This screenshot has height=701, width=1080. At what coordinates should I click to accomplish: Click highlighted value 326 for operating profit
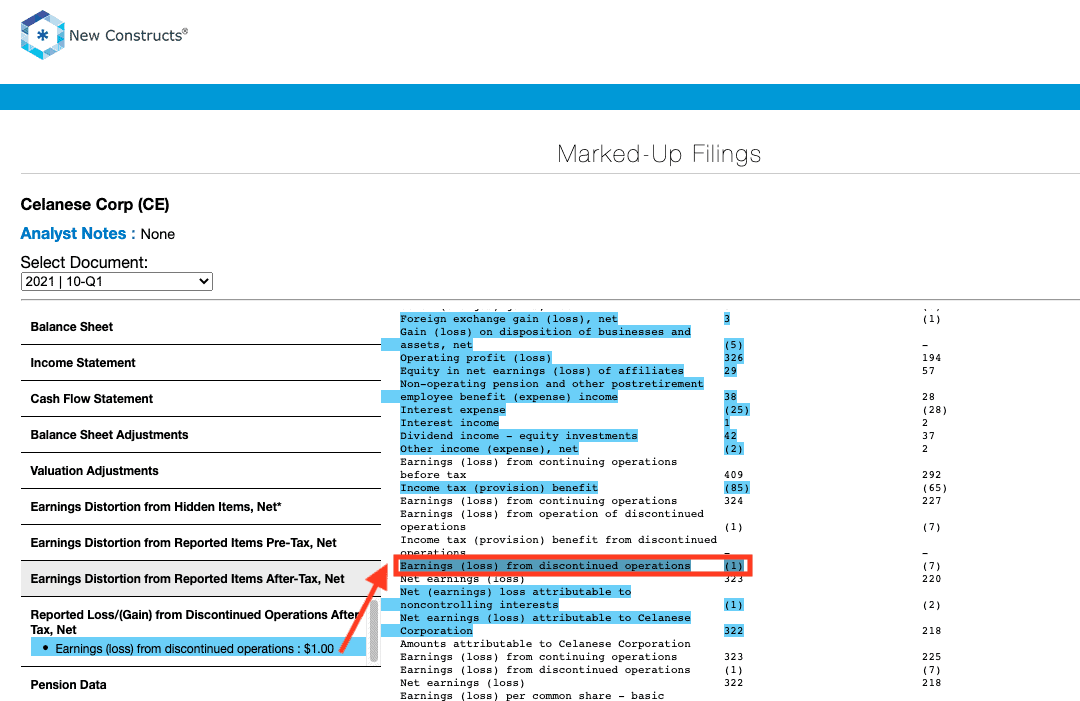coord(734,358)
